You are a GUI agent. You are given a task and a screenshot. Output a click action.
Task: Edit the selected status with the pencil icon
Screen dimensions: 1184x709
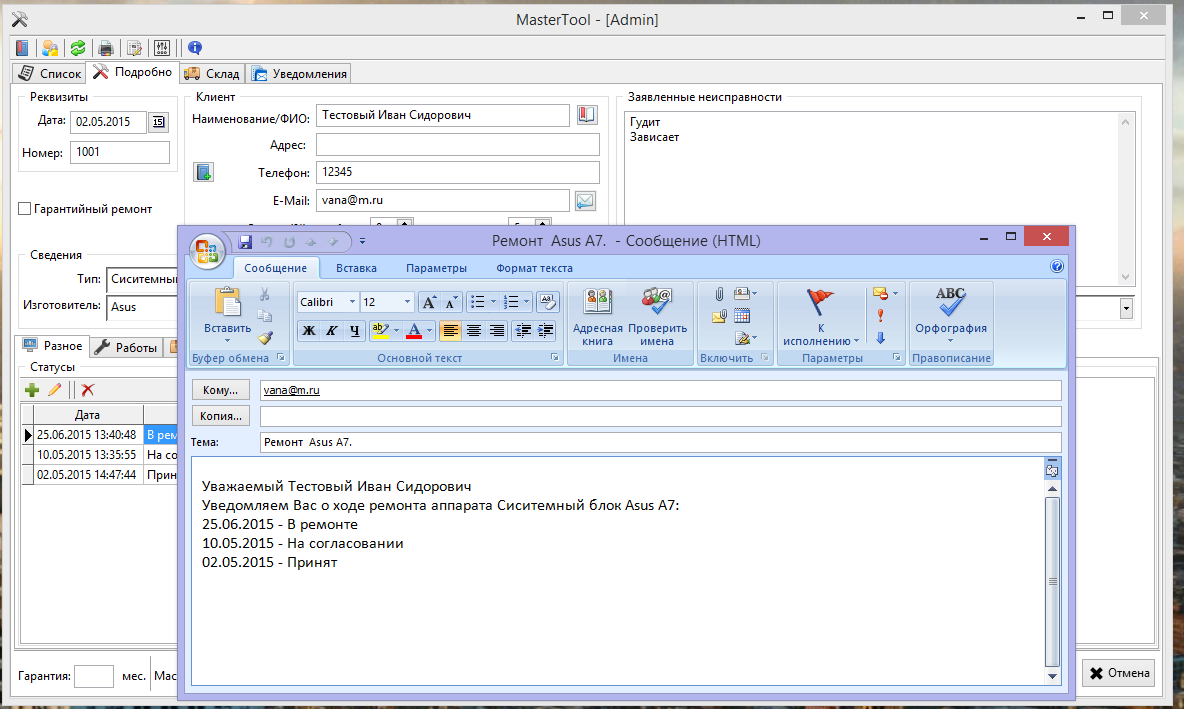click(x=54, y=390)
